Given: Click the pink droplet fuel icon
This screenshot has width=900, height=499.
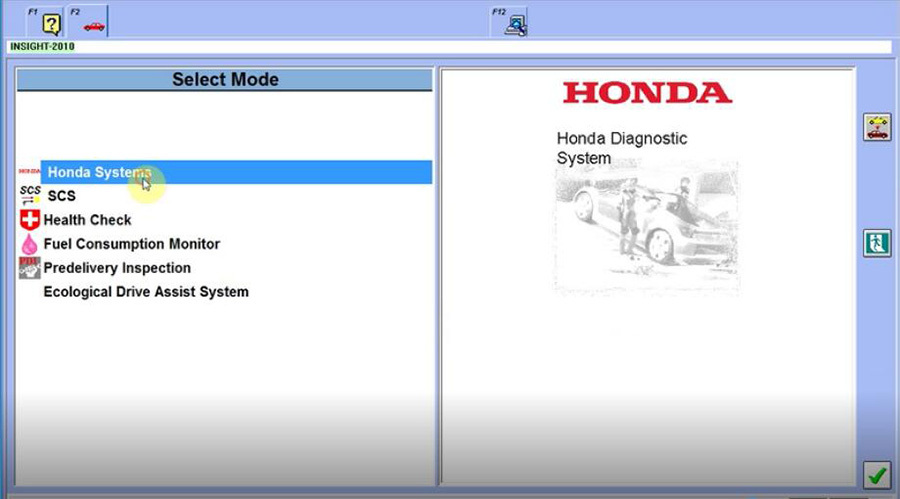Looking at the screenshot, I should [x=29, y=244].
